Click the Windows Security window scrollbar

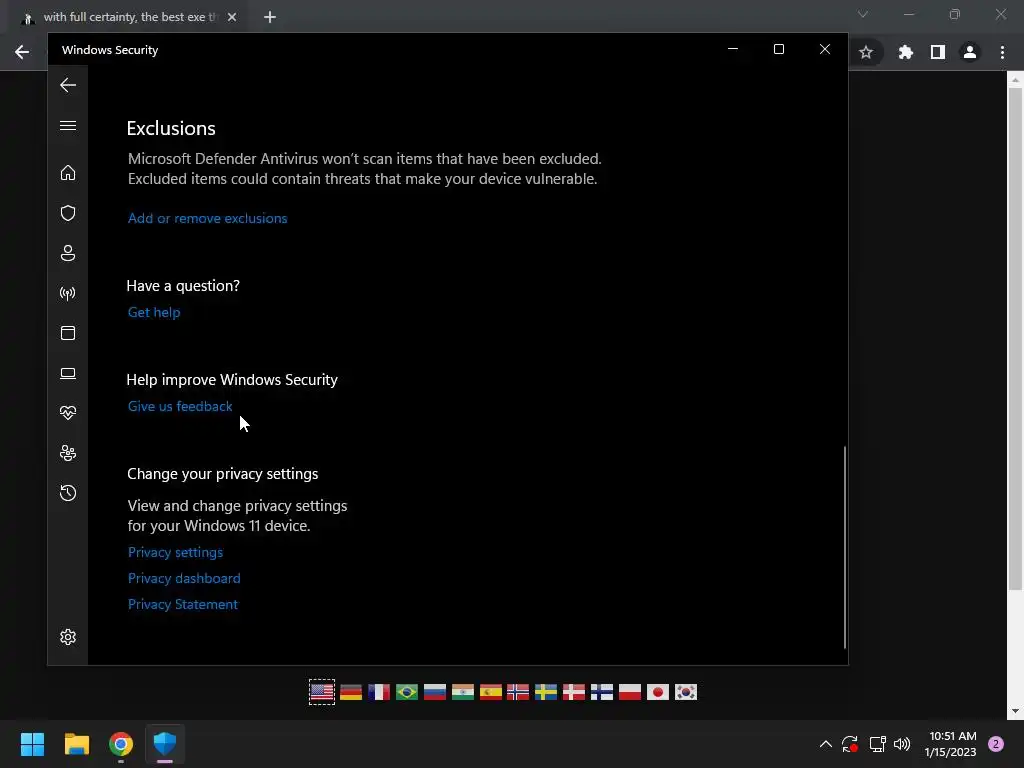pyautogui.click(x=845, y=547)
